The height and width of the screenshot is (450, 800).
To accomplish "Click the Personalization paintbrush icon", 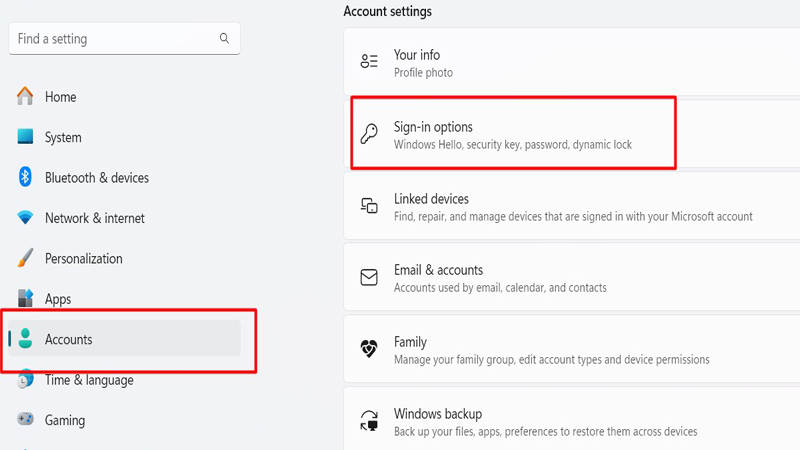I will tap(25, 258).
